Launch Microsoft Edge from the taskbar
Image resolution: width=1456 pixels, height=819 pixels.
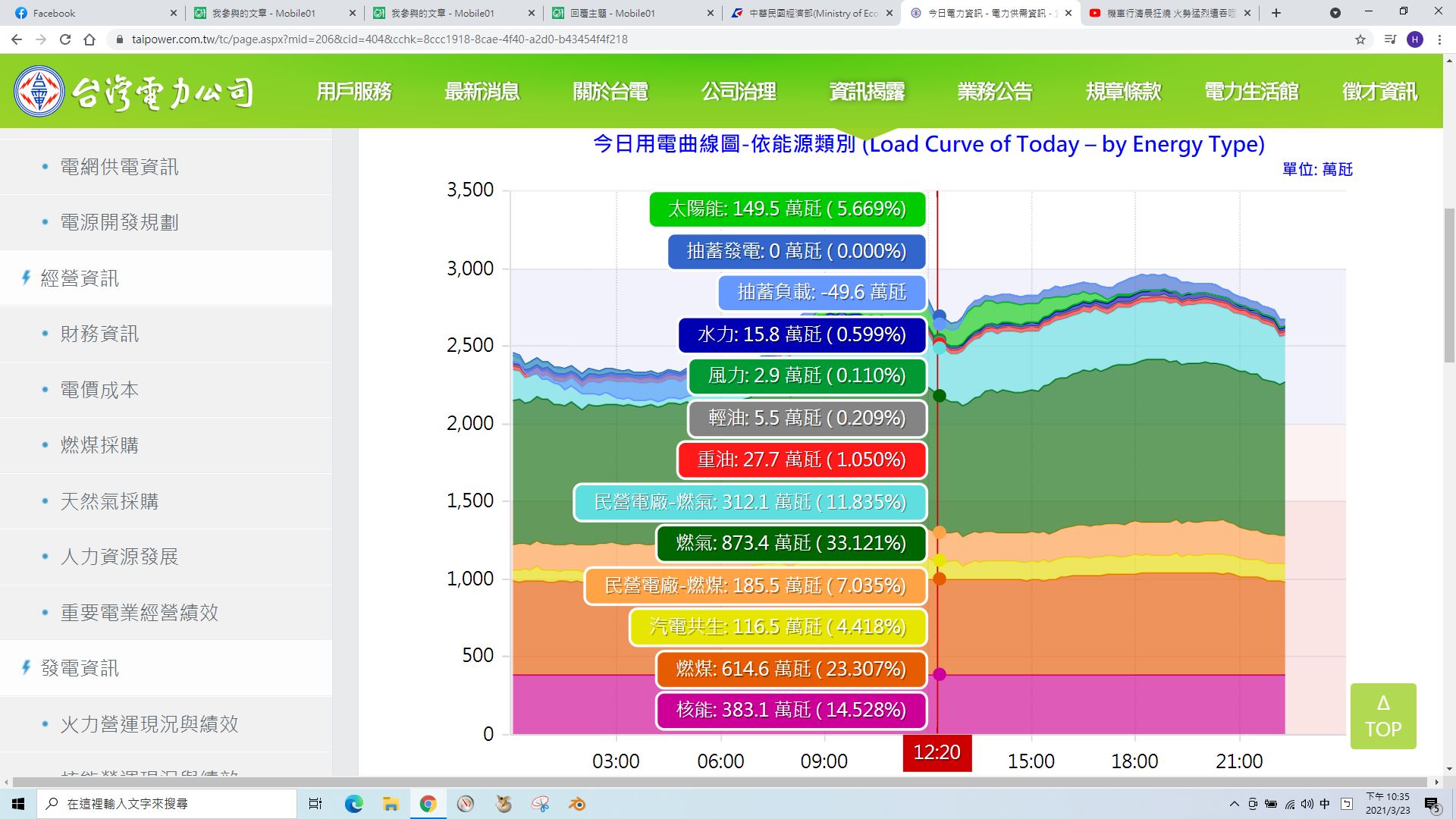pos(353,804)
